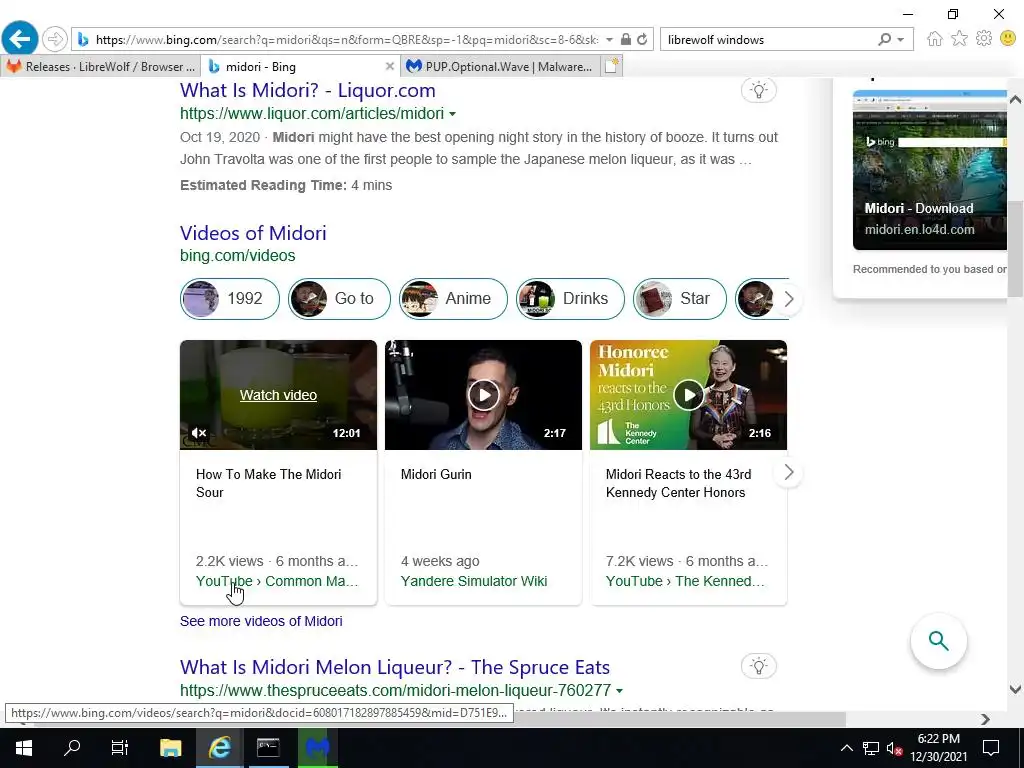Click the lightbulb icon beside Spruce Eats result

758,666
